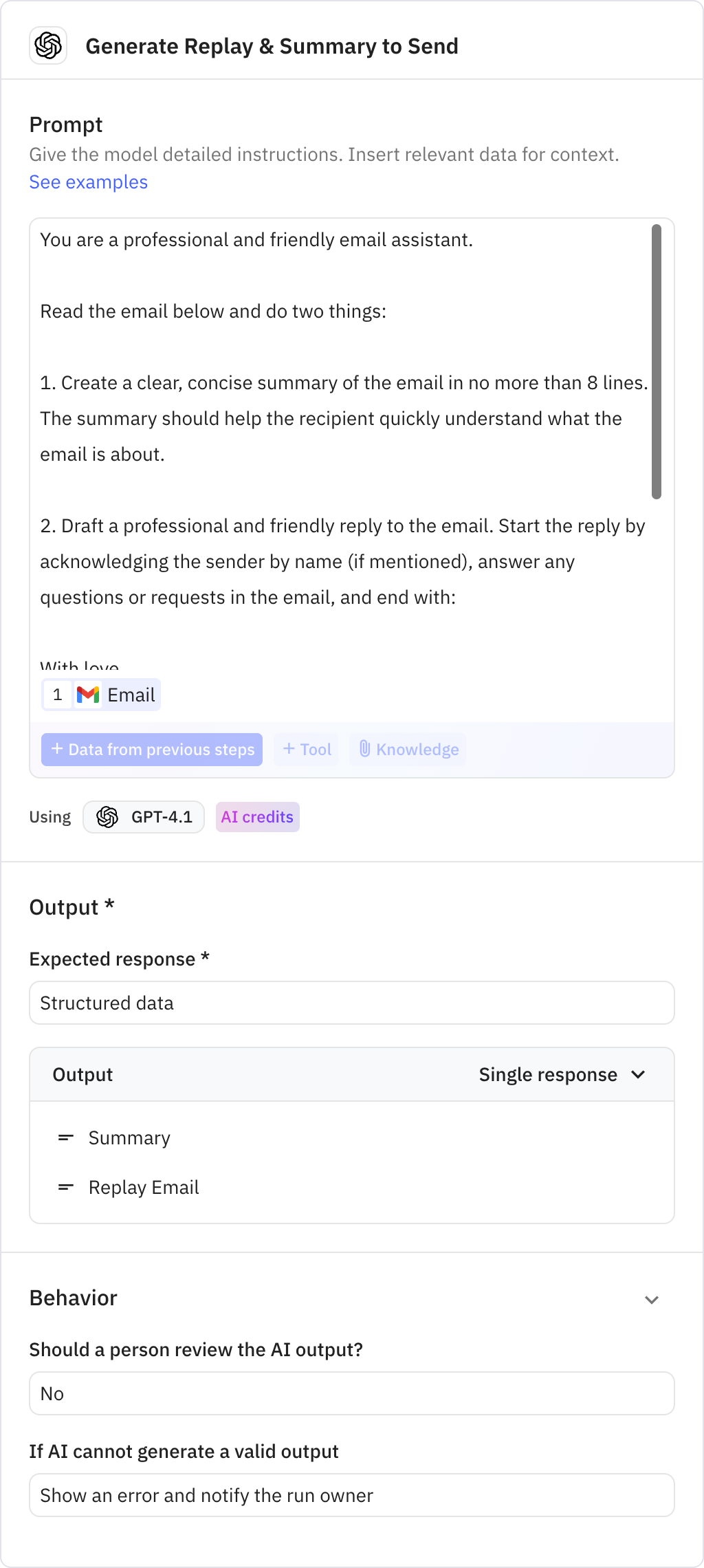Change the invalid output error handling option
704x1568 pixels.
coord(351,1495)
